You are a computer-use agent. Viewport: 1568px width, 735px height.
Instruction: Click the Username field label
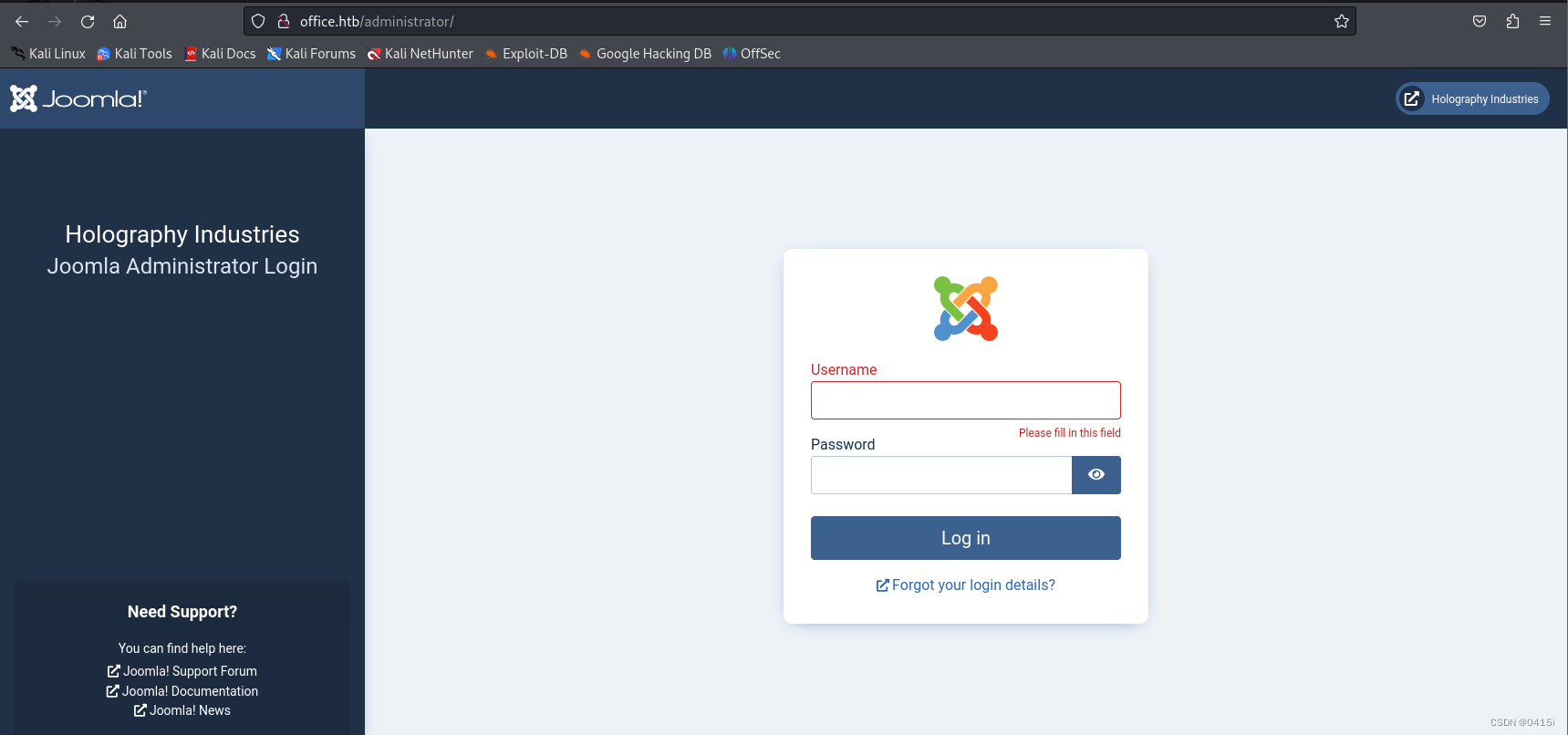coord(844,369)
